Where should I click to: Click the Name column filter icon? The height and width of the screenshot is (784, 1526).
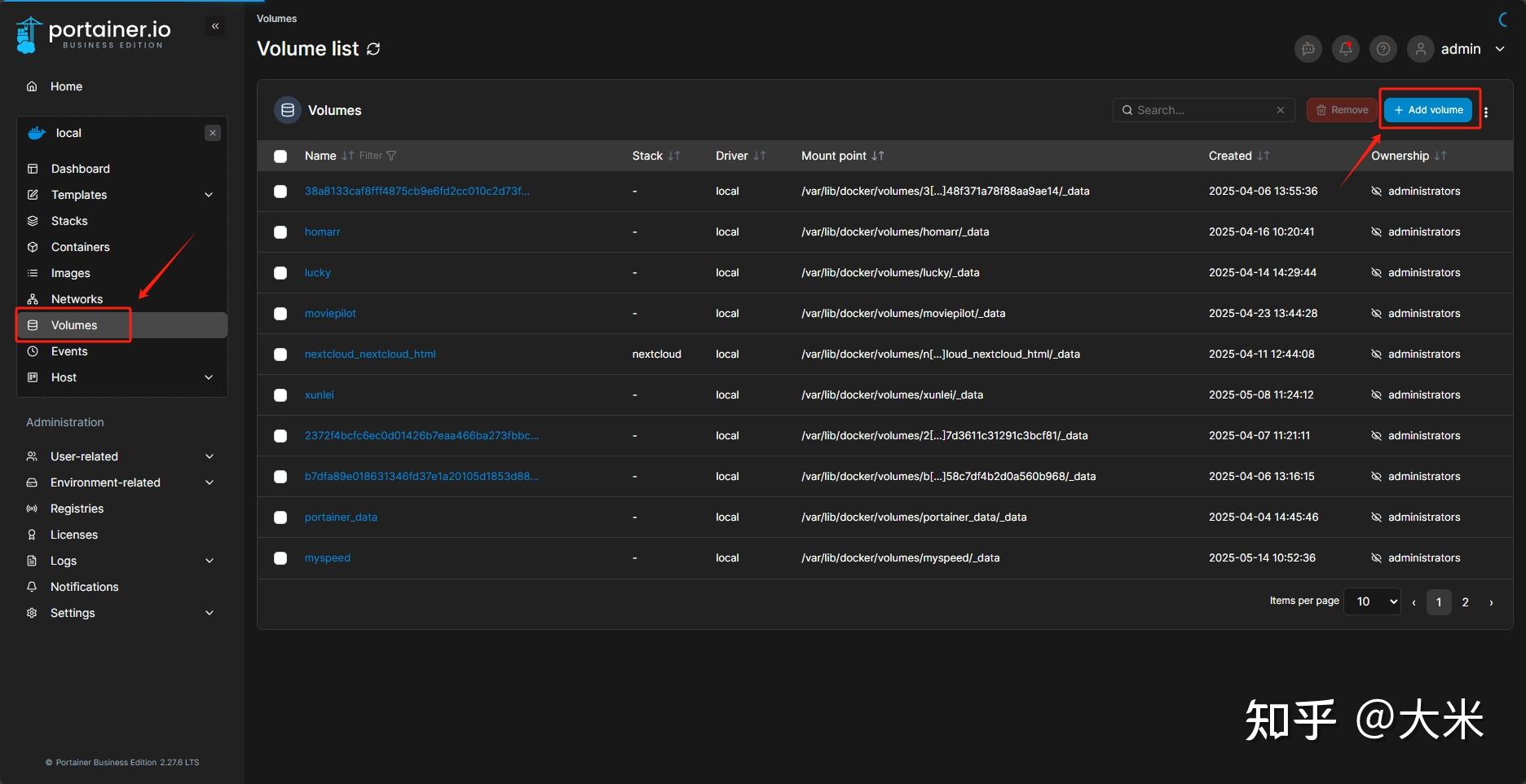391,156
